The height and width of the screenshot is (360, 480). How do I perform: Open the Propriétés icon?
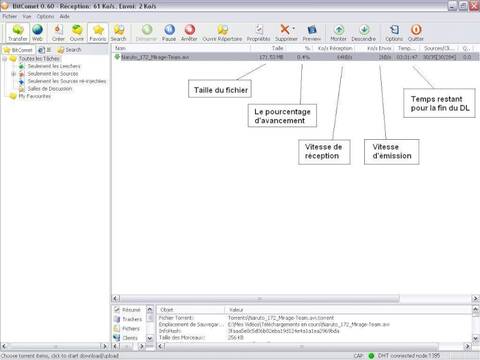click(x=258, y=33)
